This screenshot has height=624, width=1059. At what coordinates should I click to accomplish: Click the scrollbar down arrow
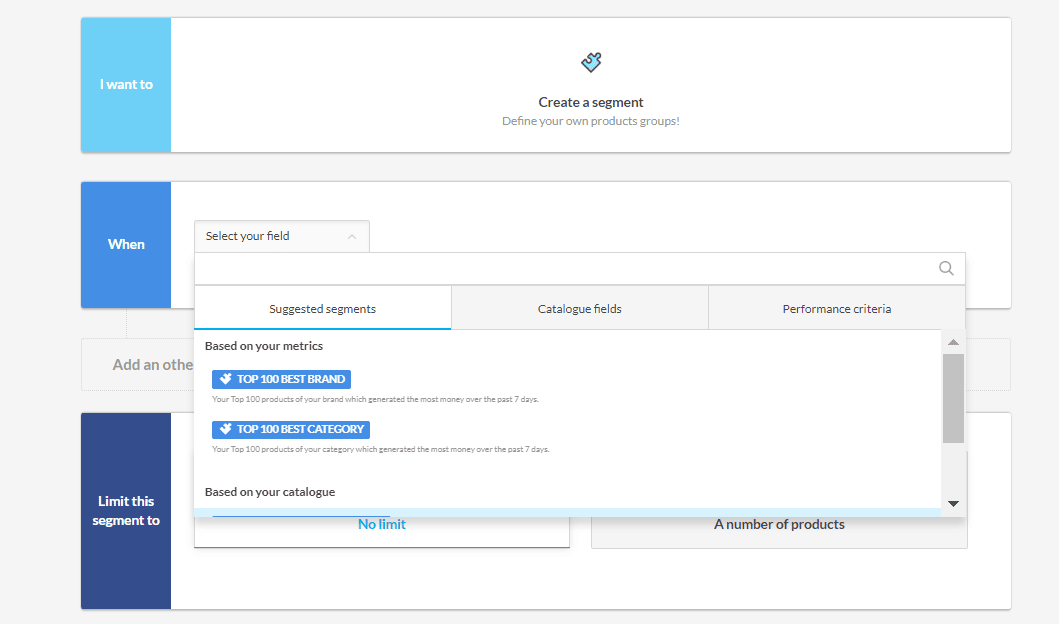click(x=953, y=504)
